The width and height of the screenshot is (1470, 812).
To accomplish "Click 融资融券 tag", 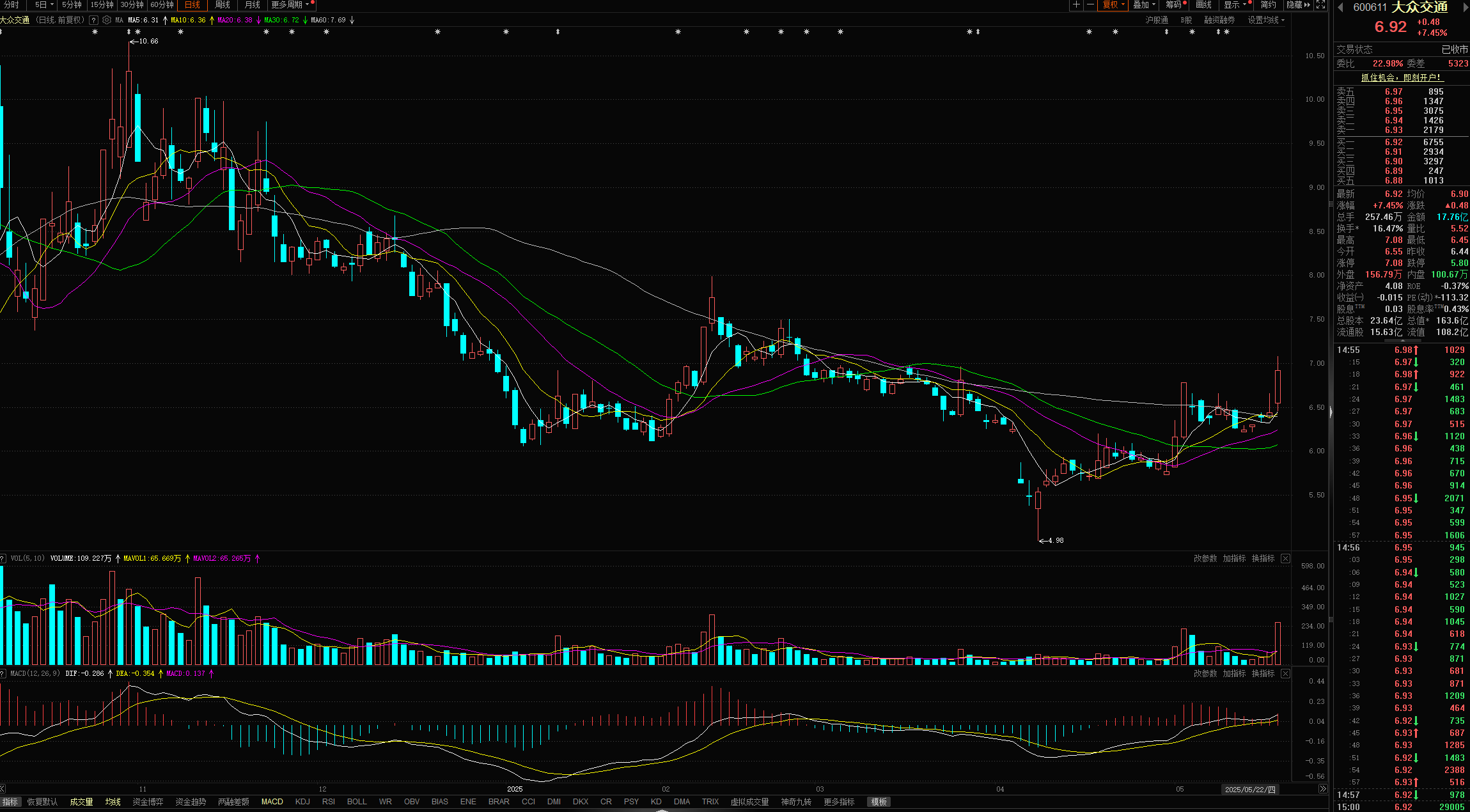I will point(1219,20).
